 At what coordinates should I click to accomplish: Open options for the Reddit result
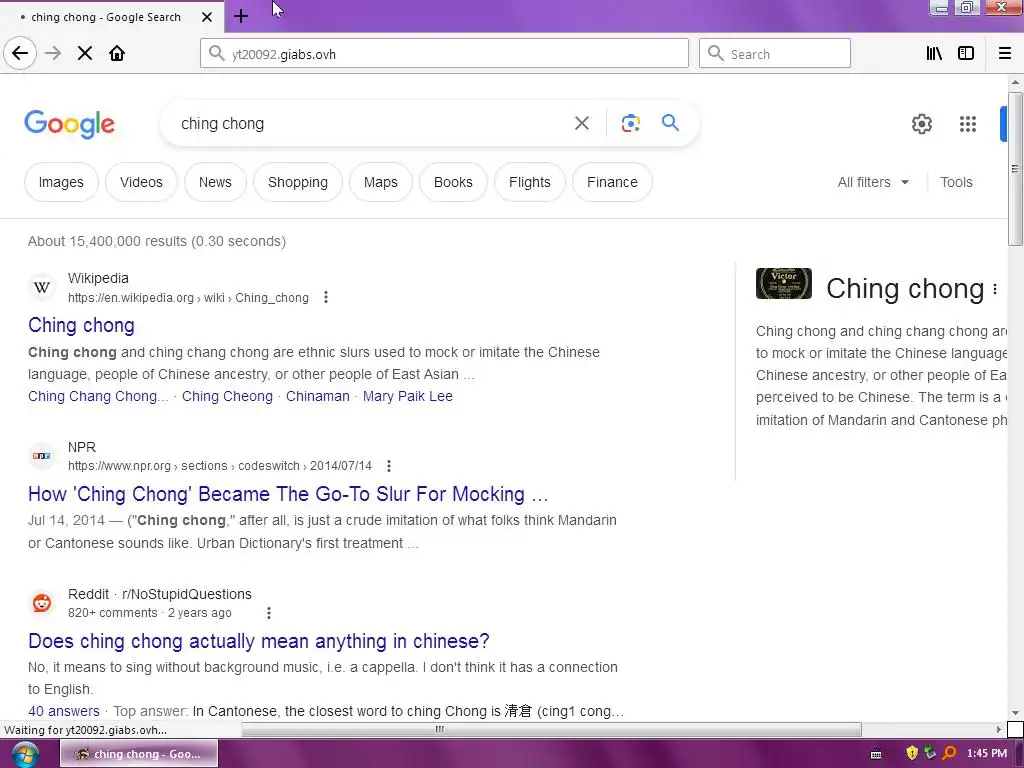(x=268, y=613)
